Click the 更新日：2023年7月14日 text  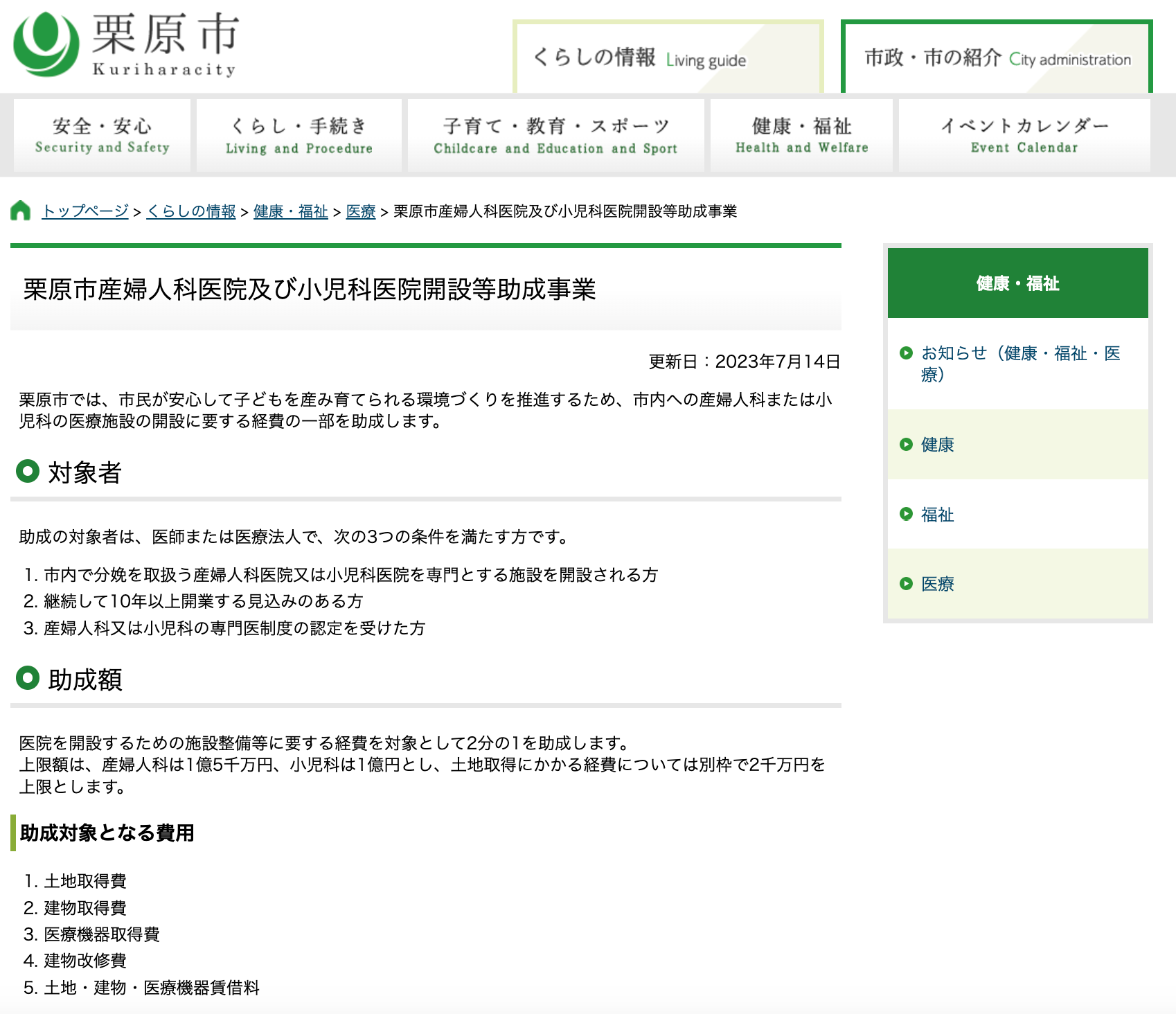pos(745,362)
